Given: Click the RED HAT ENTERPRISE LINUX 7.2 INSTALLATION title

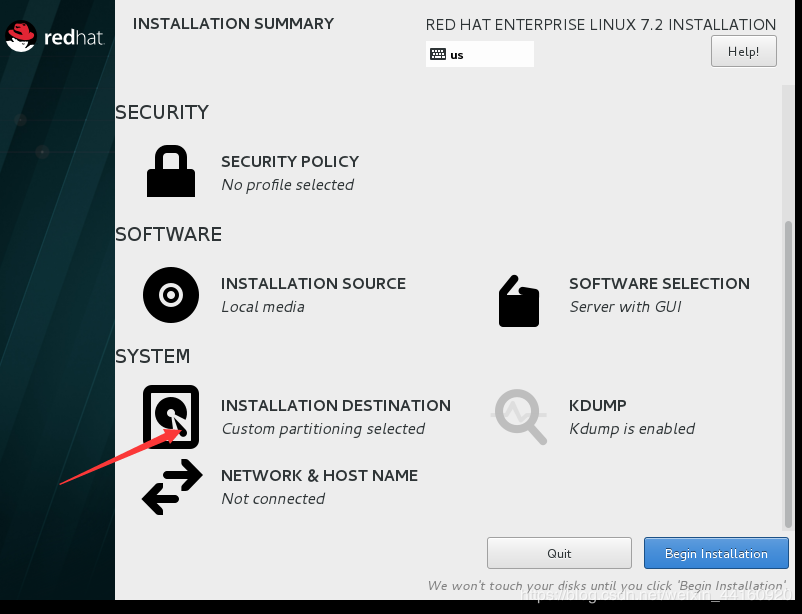Looking at the screenshot, I should coord(601,25).
